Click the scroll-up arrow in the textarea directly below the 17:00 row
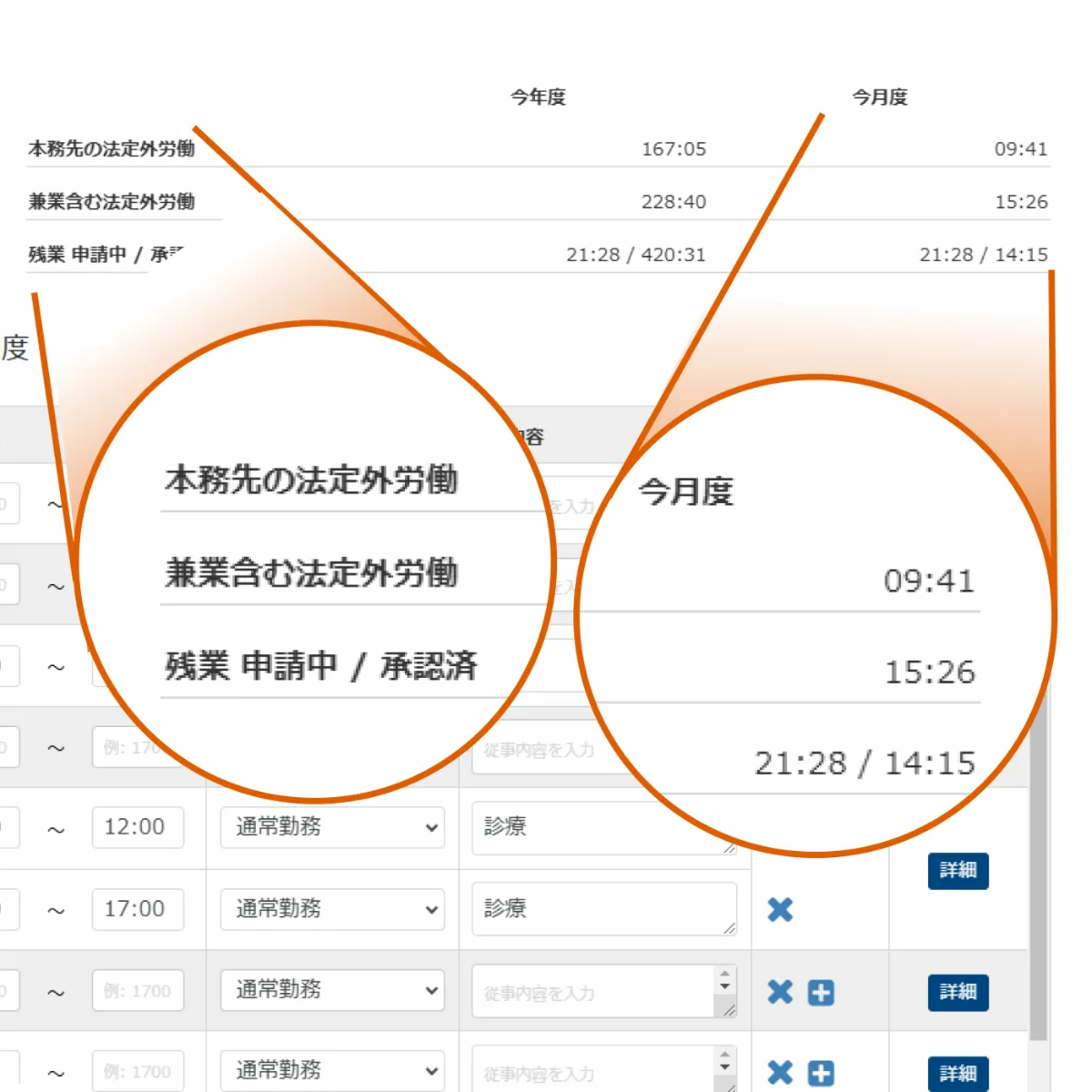 point(725,974)
